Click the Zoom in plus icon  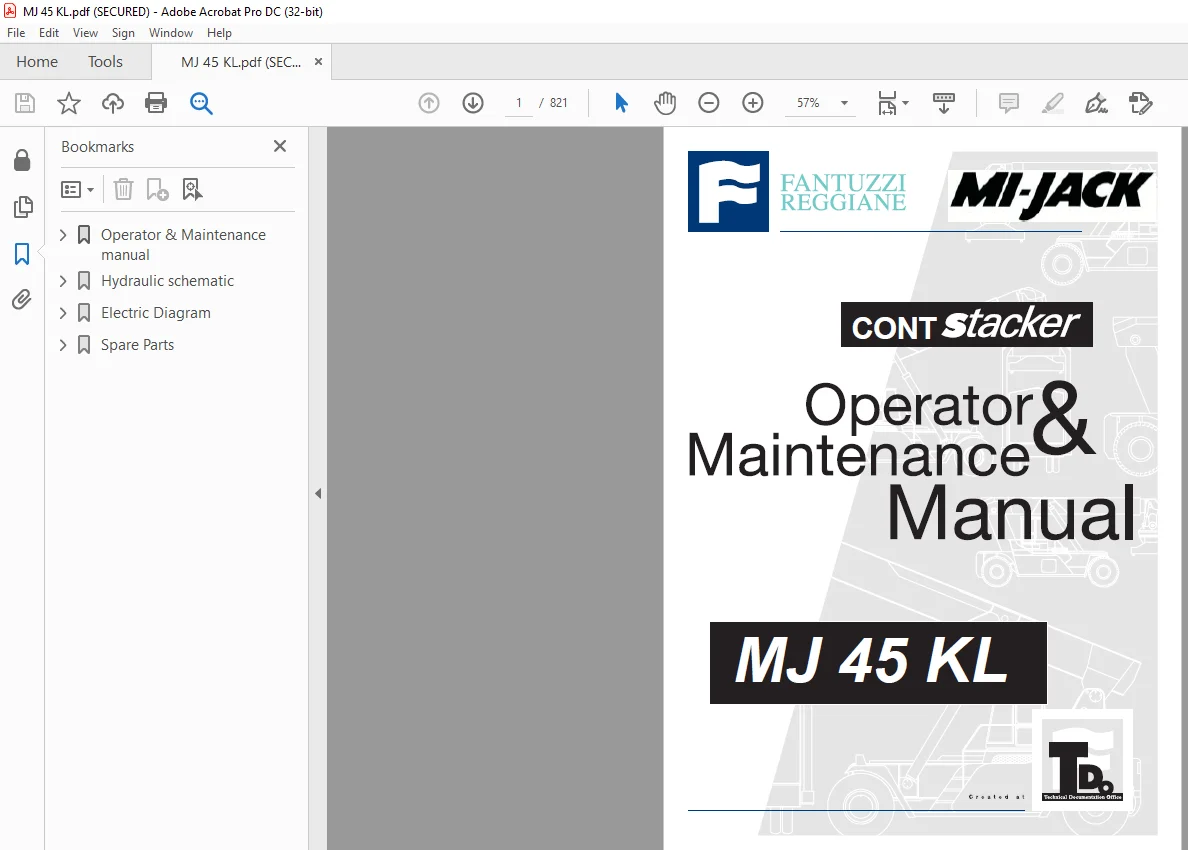(752, 103)
